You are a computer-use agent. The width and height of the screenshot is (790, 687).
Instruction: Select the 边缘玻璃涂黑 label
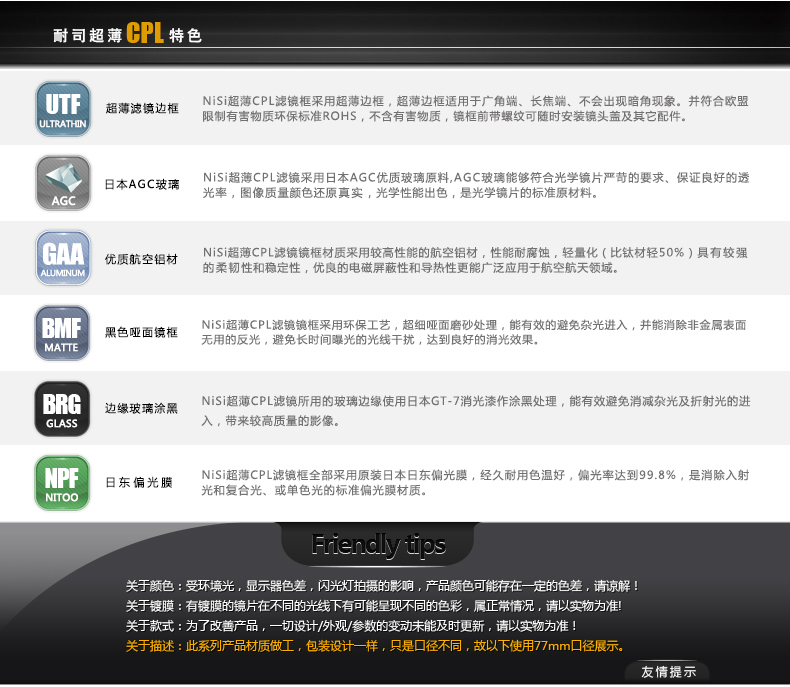[142, 408]
